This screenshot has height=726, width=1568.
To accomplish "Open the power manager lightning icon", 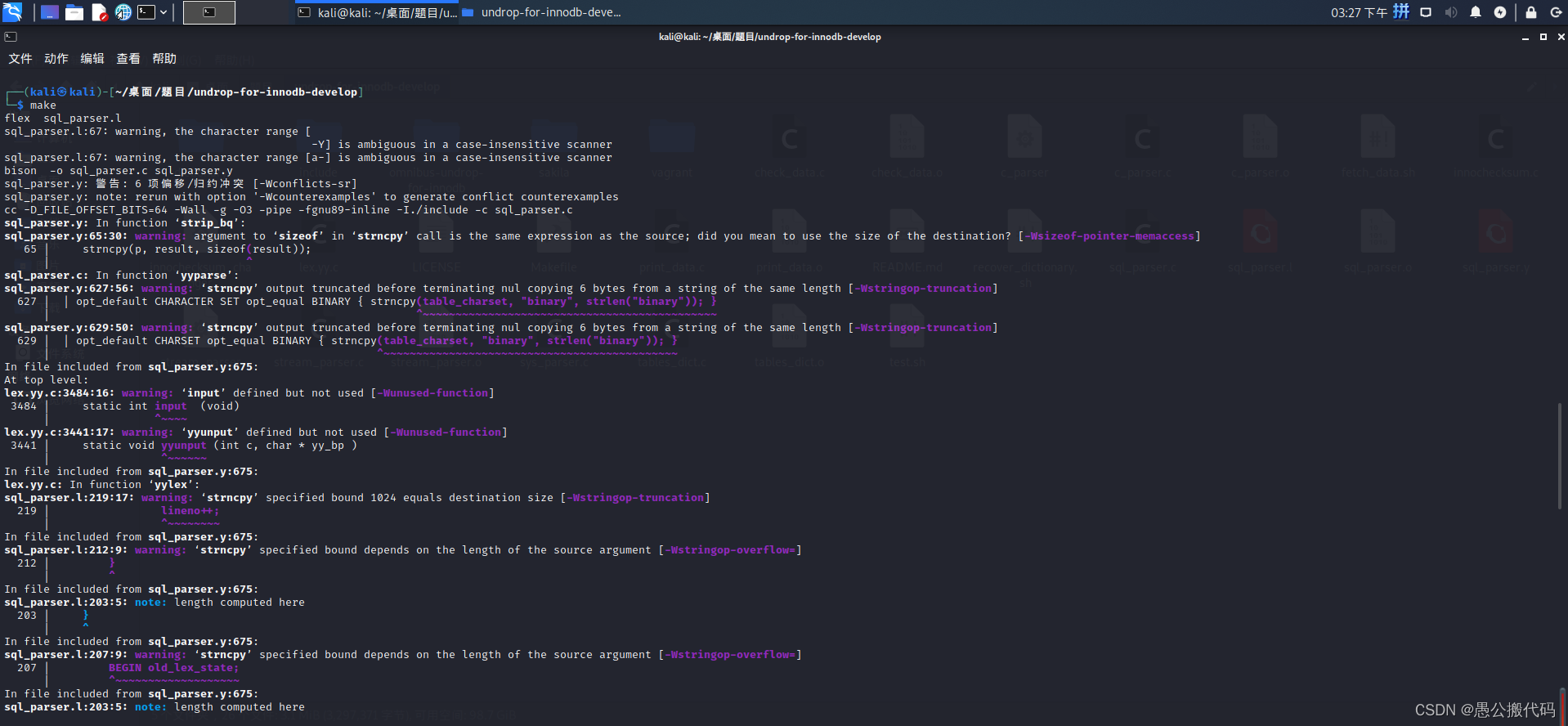I will point(1500,12).
